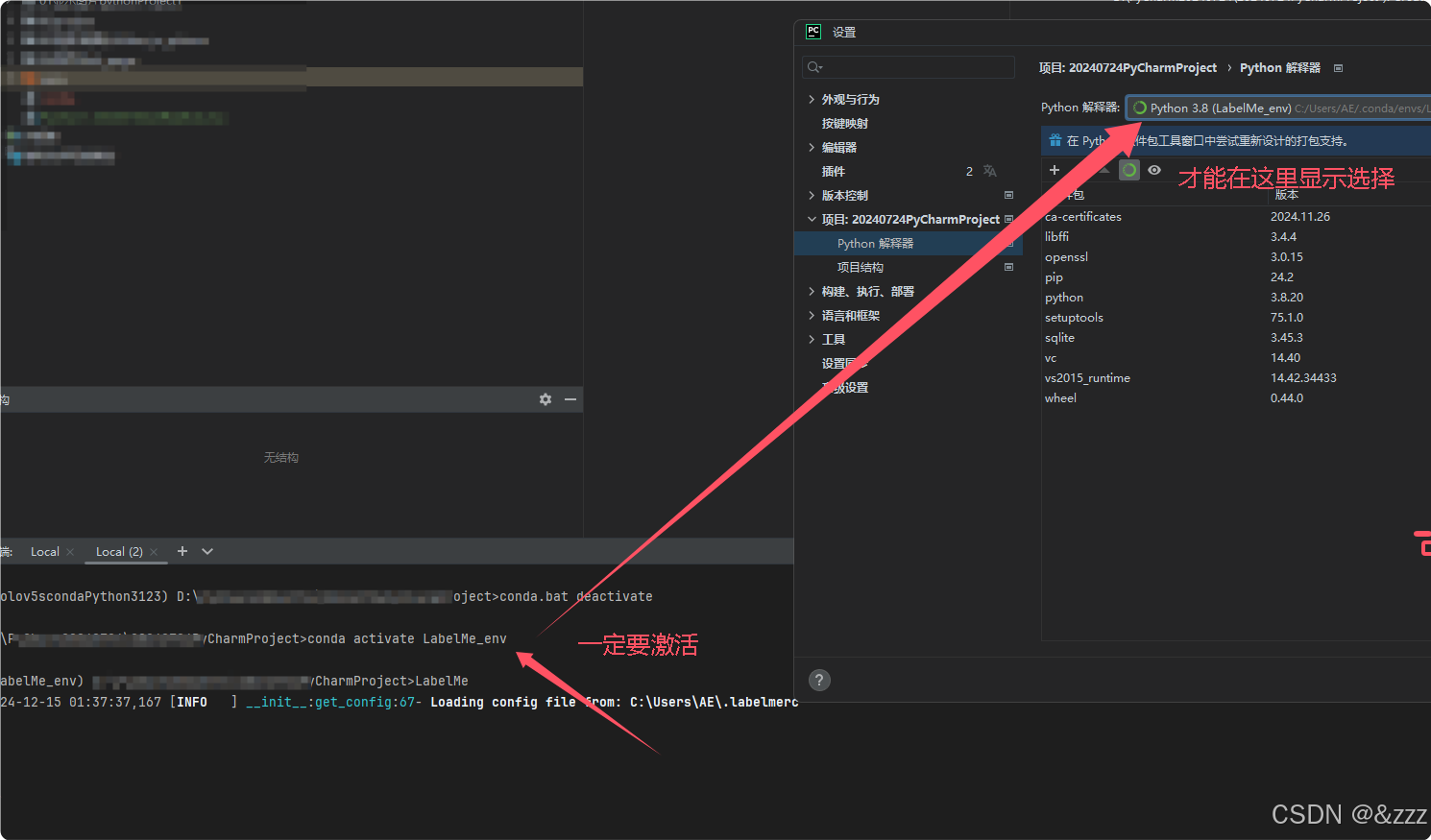
Task: Close the Local terminal tab
Action: [x=70, y=552]
